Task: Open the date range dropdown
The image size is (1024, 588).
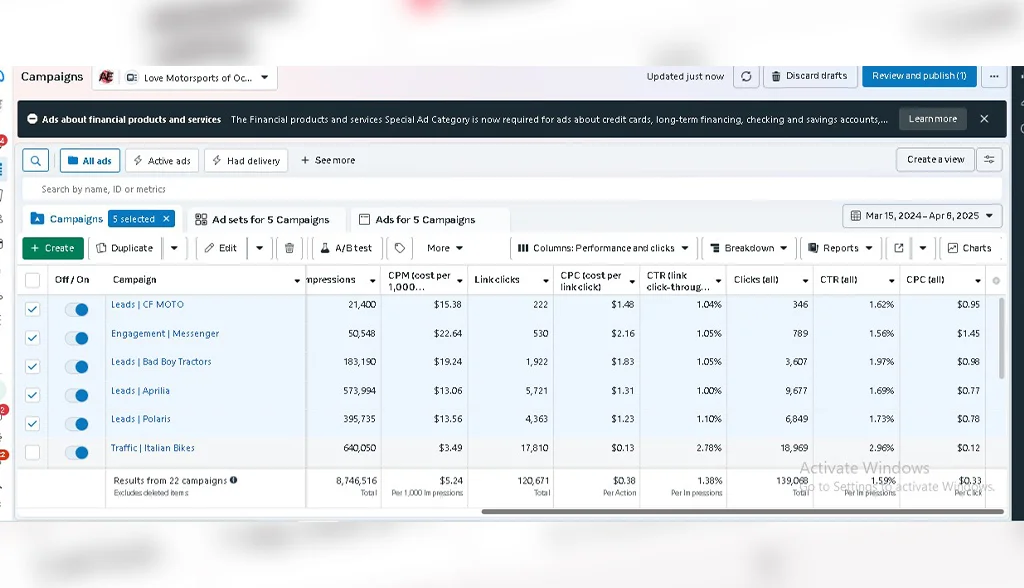Action: click(922, 216)
